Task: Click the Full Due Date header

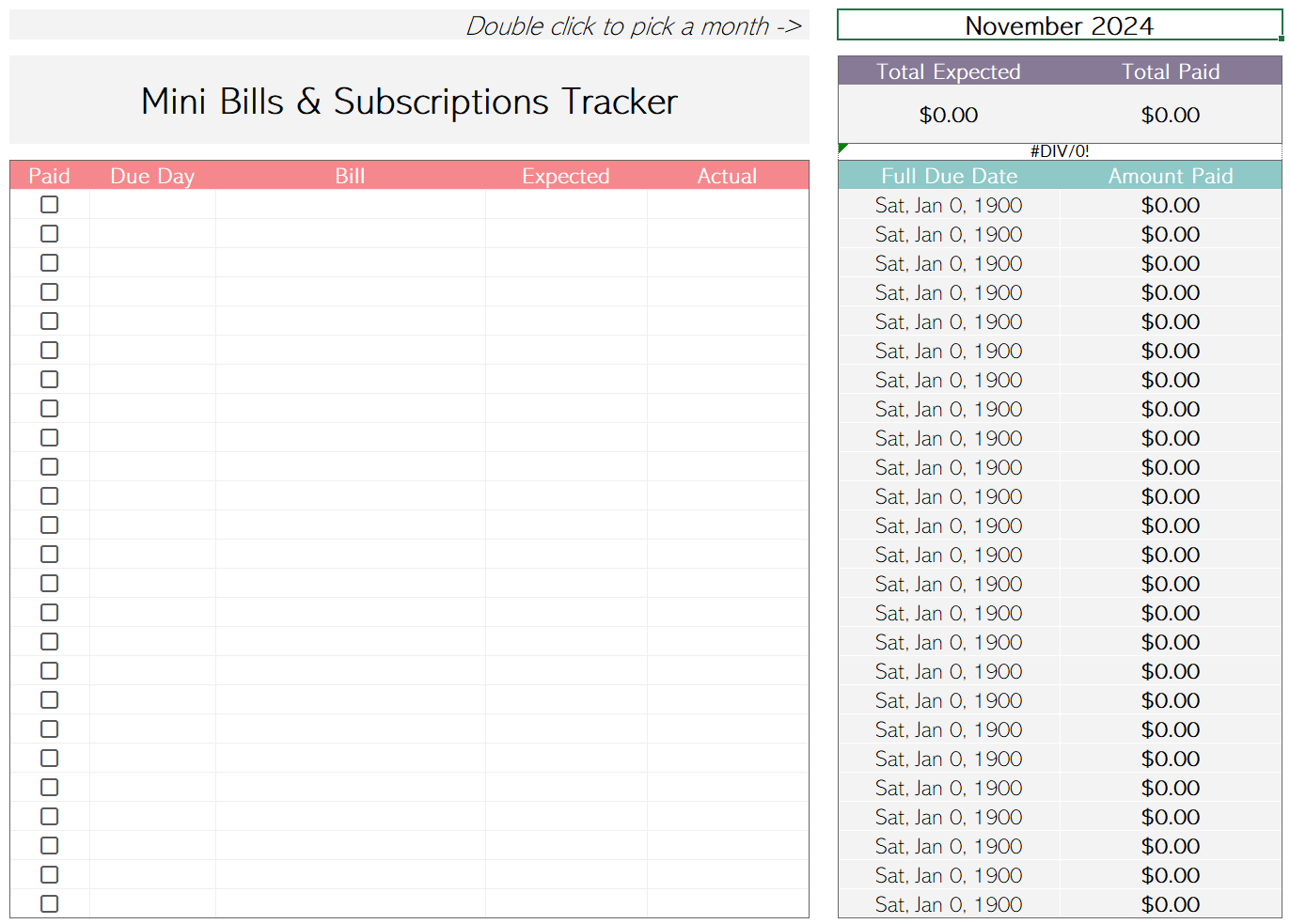Action: (949, 176)
